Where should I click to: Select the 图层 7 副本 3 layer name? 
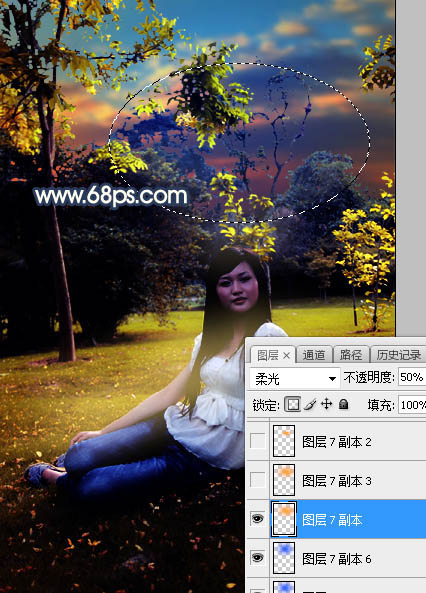(336, 481)
